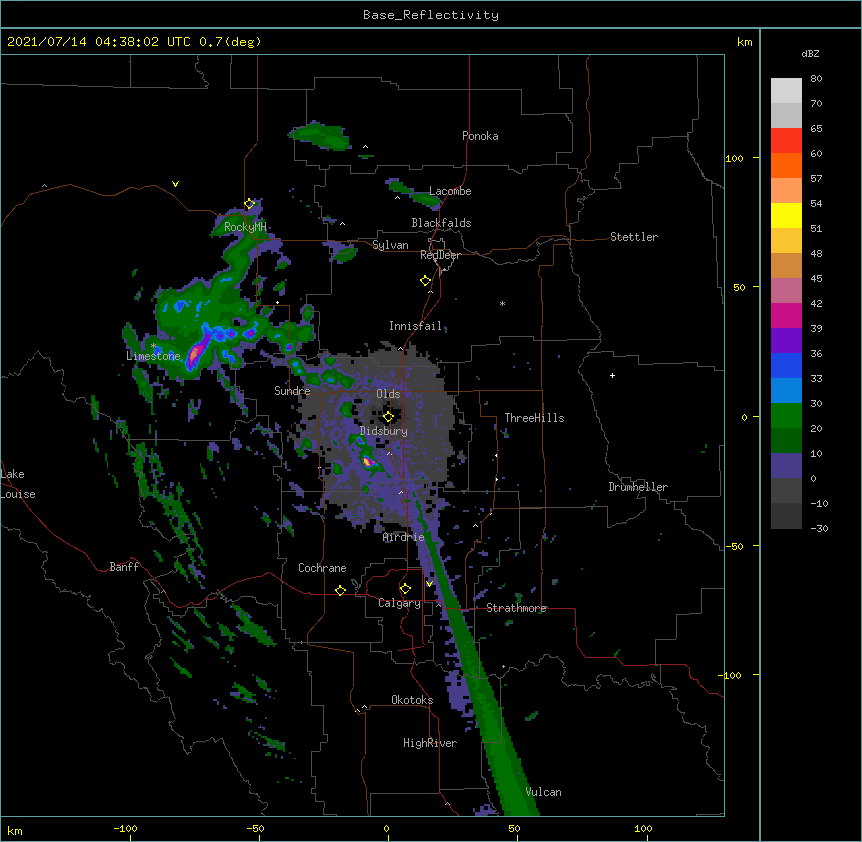This screenshot has height=842, width=862.
Task: Select the red 60-65 dBZ legend swatch
Action: [786, 141]
